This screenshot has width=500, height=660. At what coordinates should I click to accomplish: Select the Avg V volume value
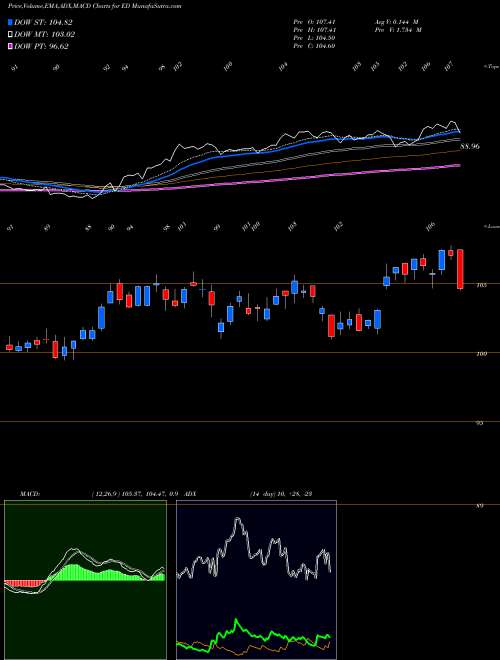pos(396,22)
